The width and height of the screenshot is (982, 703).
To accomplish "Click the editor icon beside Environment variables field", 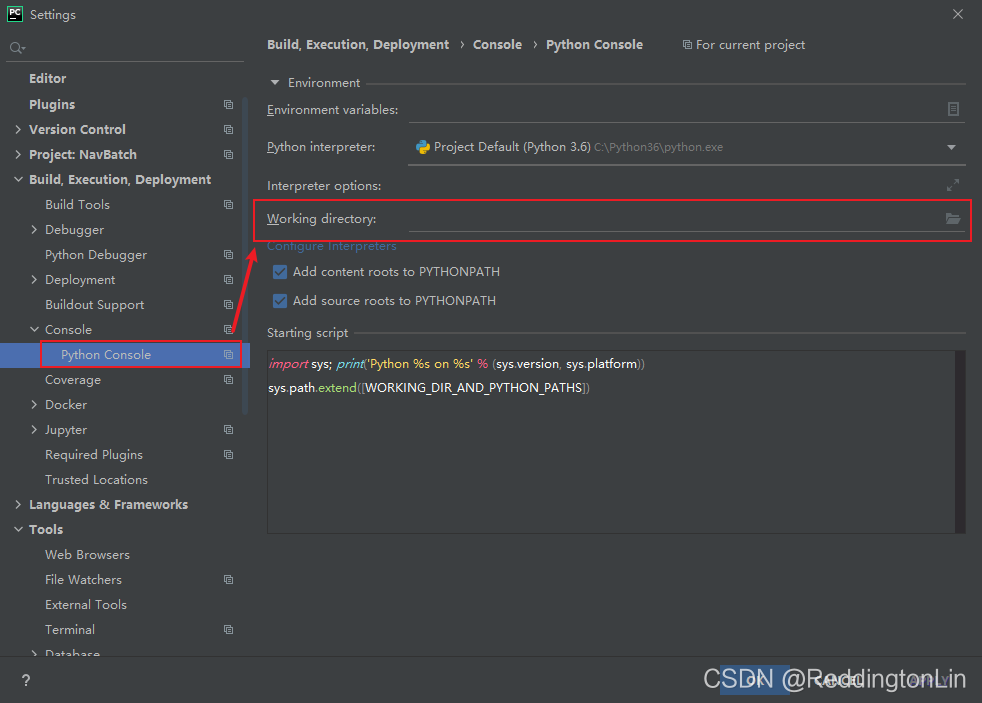I will pyautogui.click(x=952, y=108).
